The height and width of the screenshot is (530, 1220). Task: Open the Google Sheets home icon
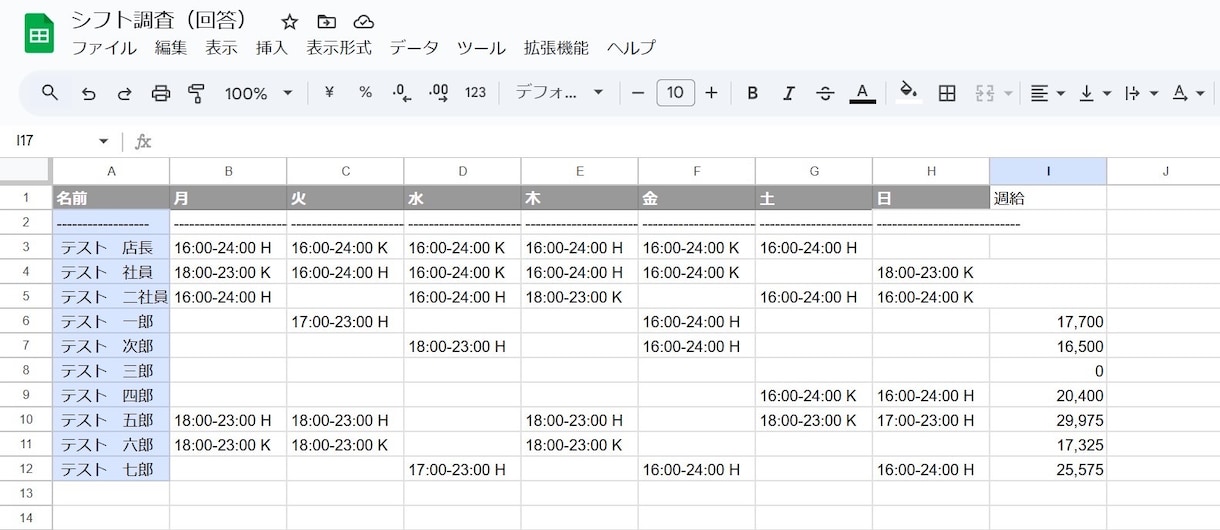(x=39, y=34)
